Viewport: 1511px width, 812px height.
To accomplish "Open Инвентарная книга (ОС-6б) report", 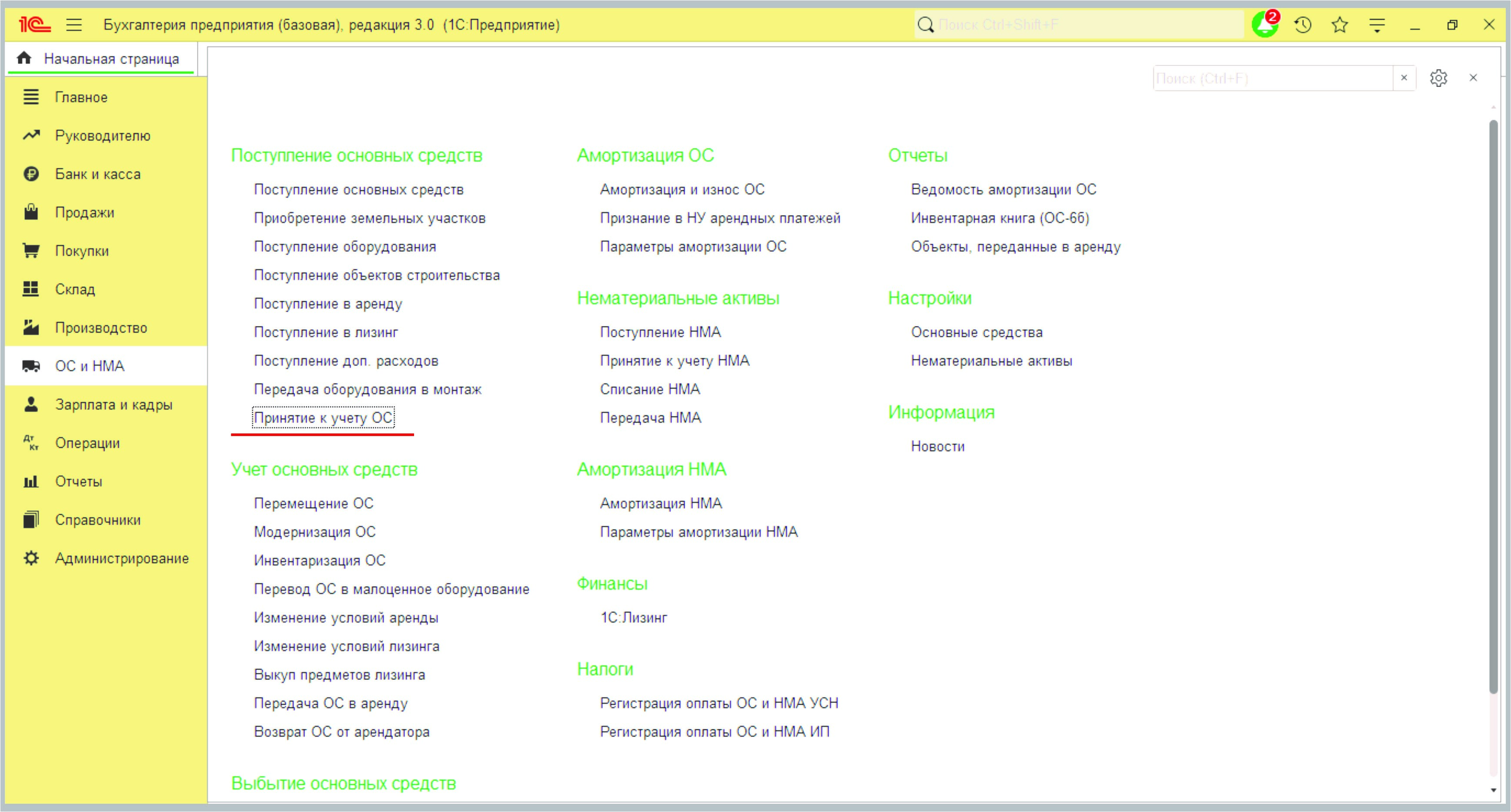I will click(1000, 218).
